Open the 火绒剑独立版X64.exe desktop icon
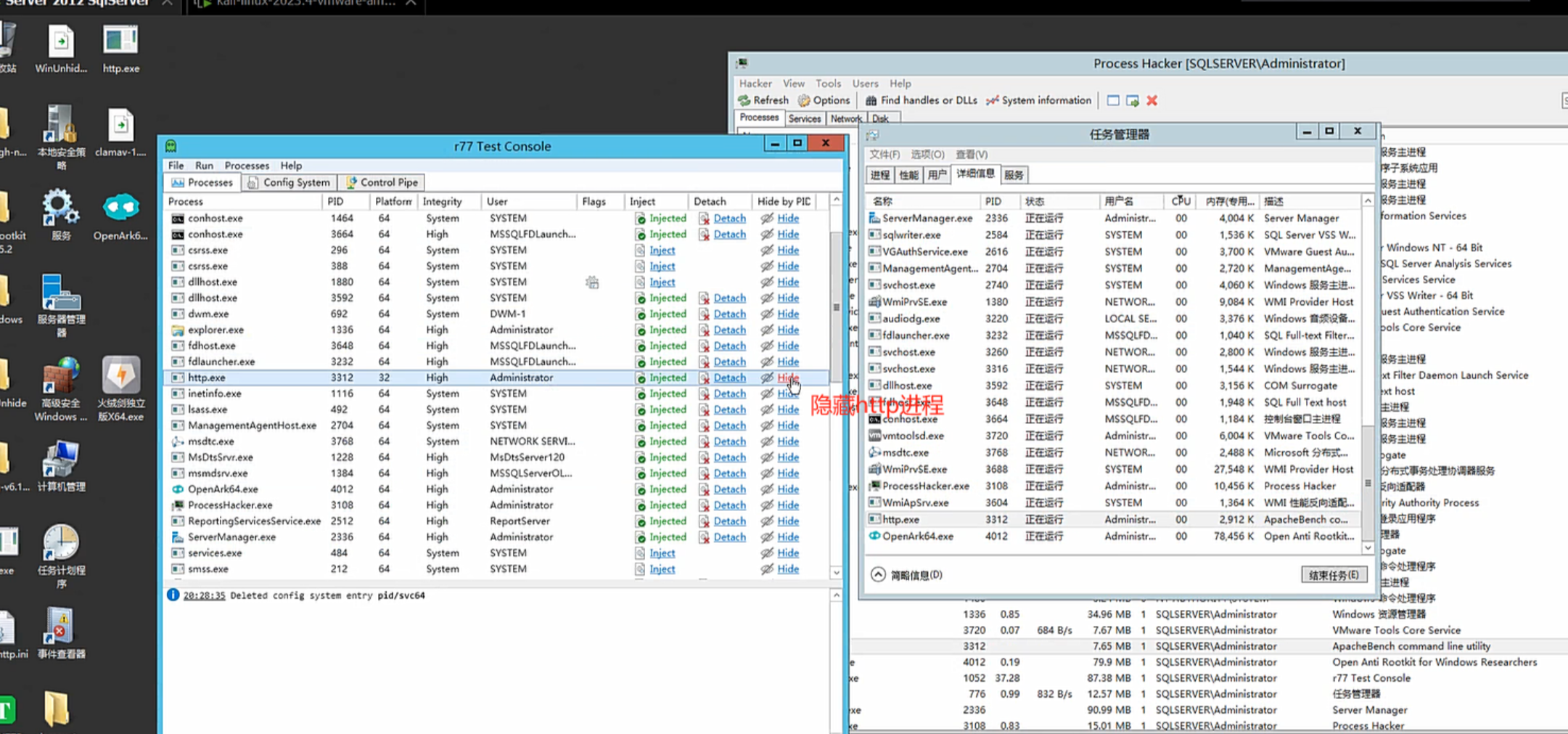The width and height of the screenshot is (1568, 734). (x=120, y=389)
